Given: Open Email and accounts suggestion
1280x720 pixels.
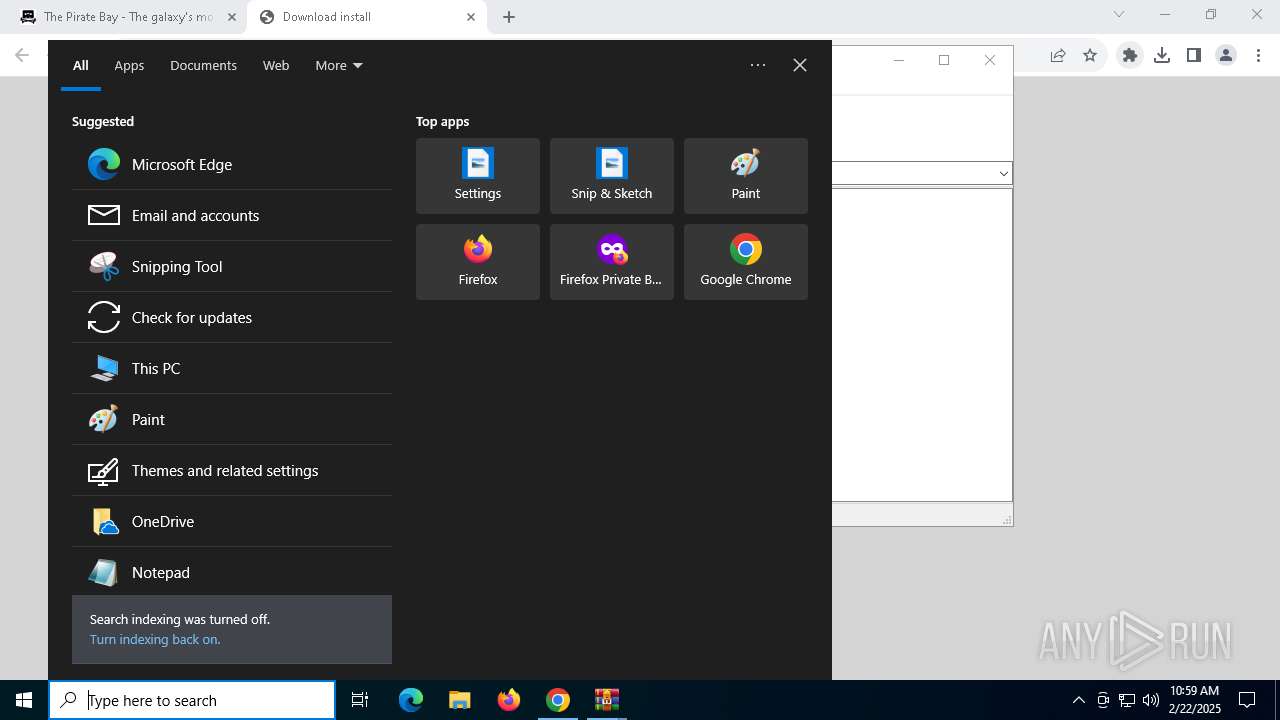Looking at the screenshot, I should tap(232, 215).
